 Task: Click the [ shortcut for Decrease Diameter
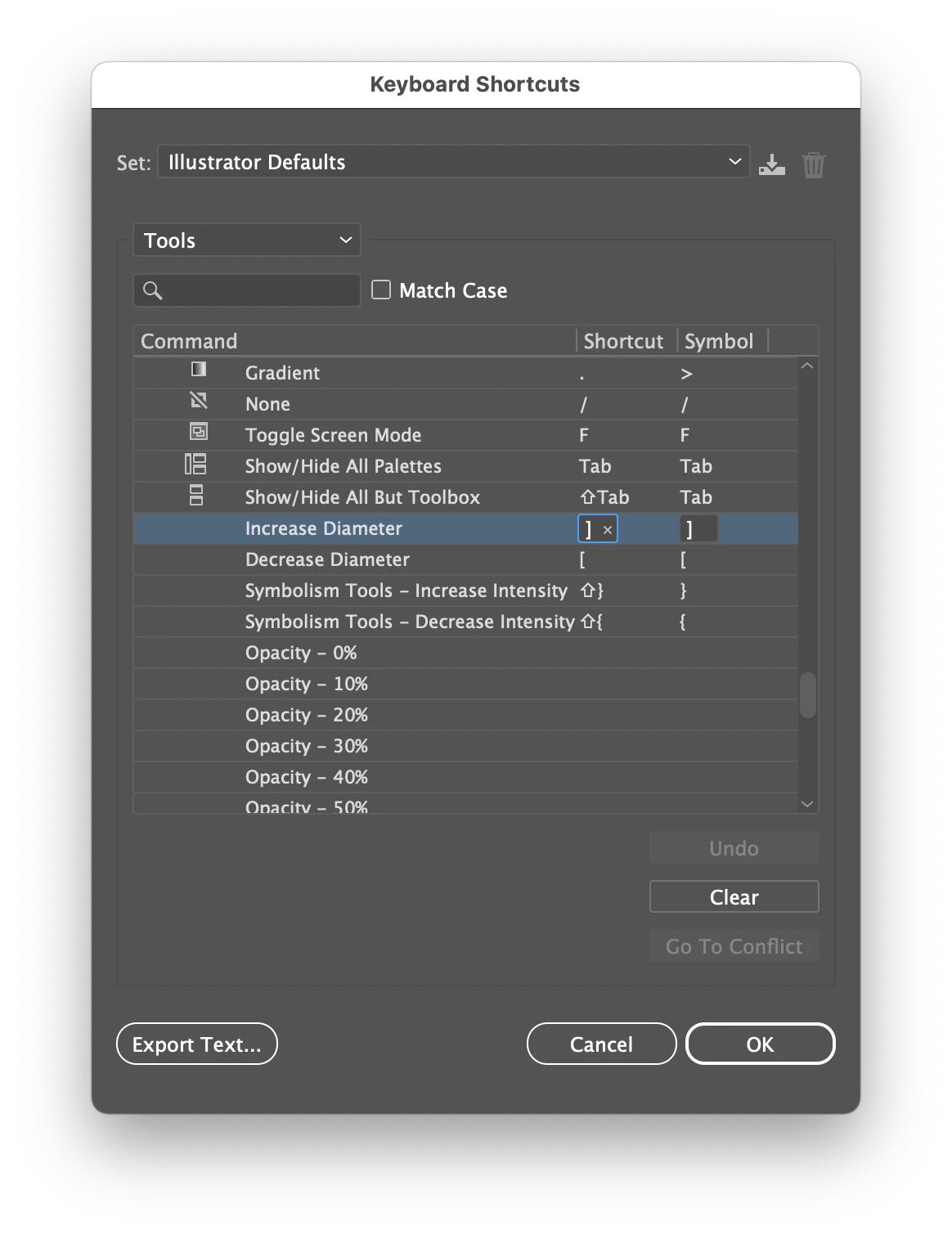point(582,559)
